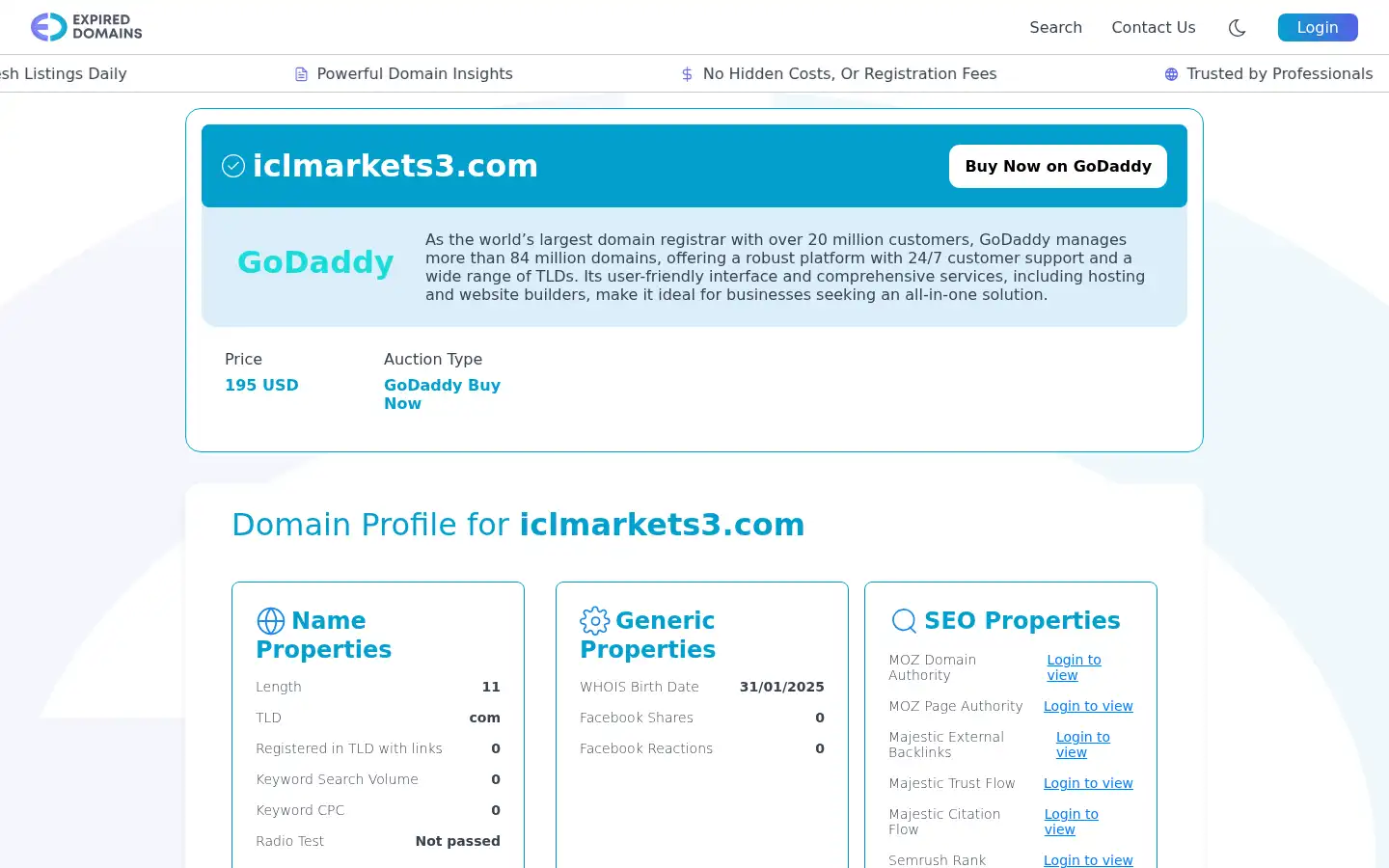Screen dimensions: 1389x868
Task: Click the Domain Profile for iclmarkets3.com heading
Action: (x=518, y=525)
